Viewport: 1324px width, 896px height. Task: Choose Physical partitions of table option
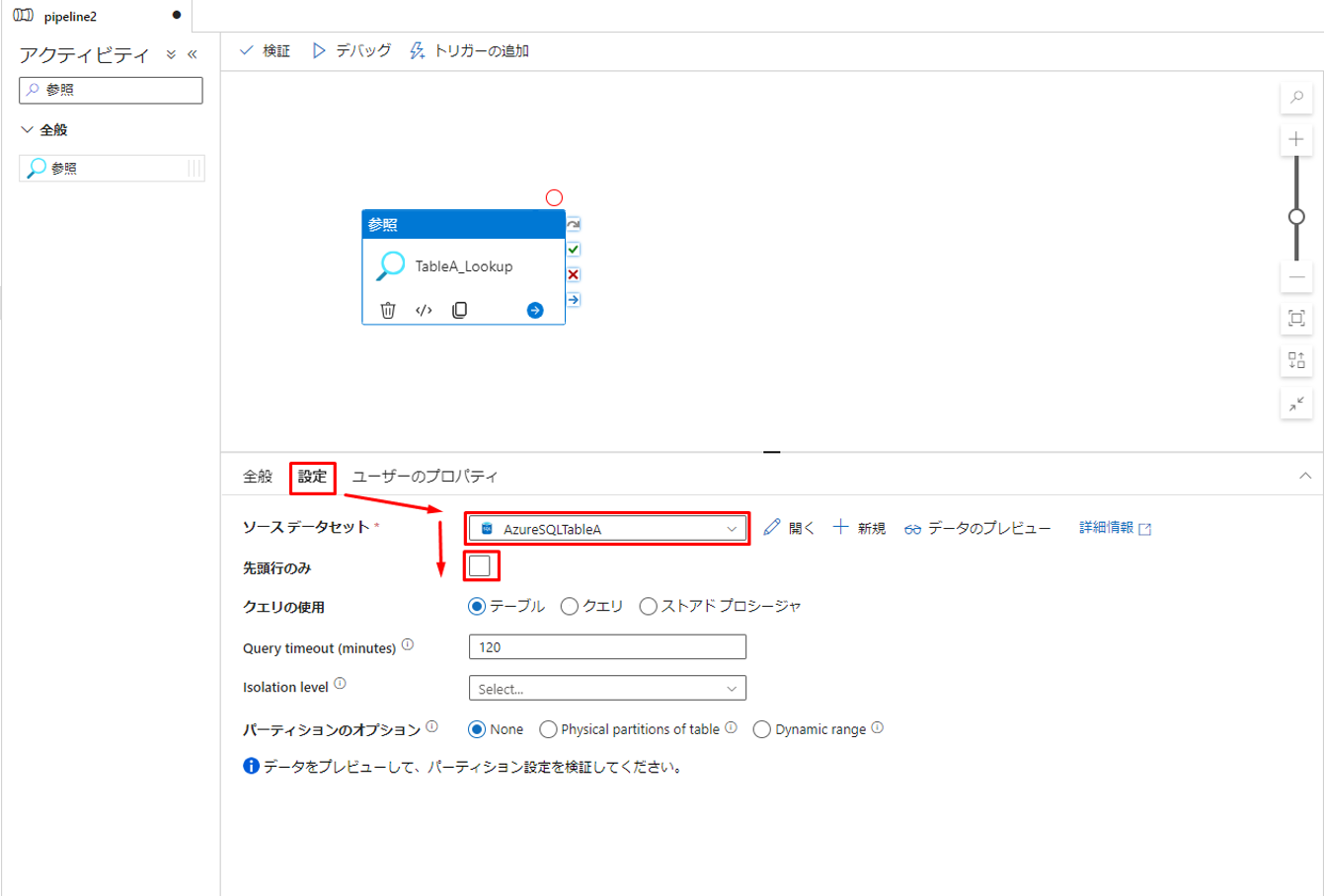tap(548, 729)
